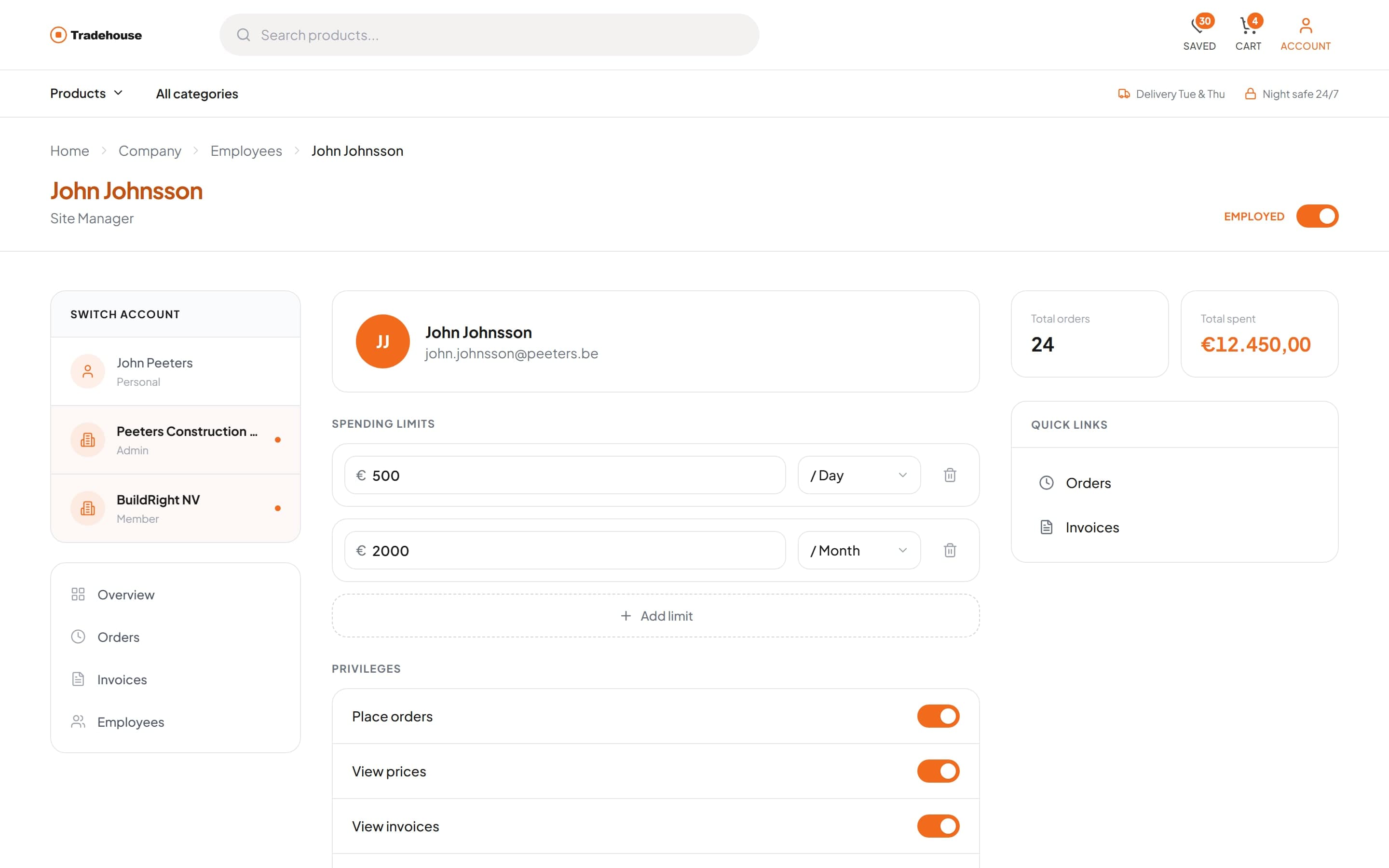Open the Account profile icon

coord(1305,25)
